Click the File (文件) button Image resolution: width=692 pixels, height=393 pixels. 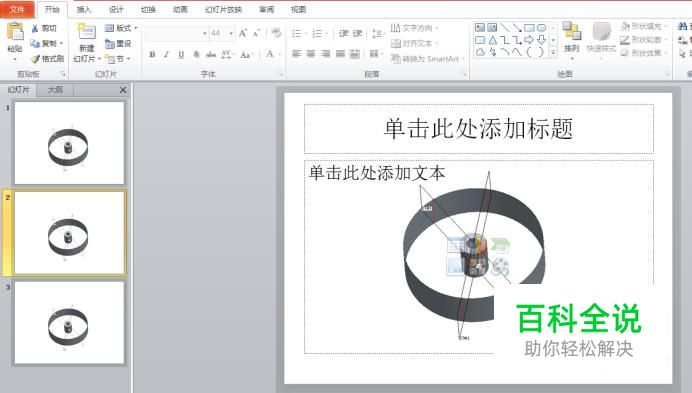17,9
